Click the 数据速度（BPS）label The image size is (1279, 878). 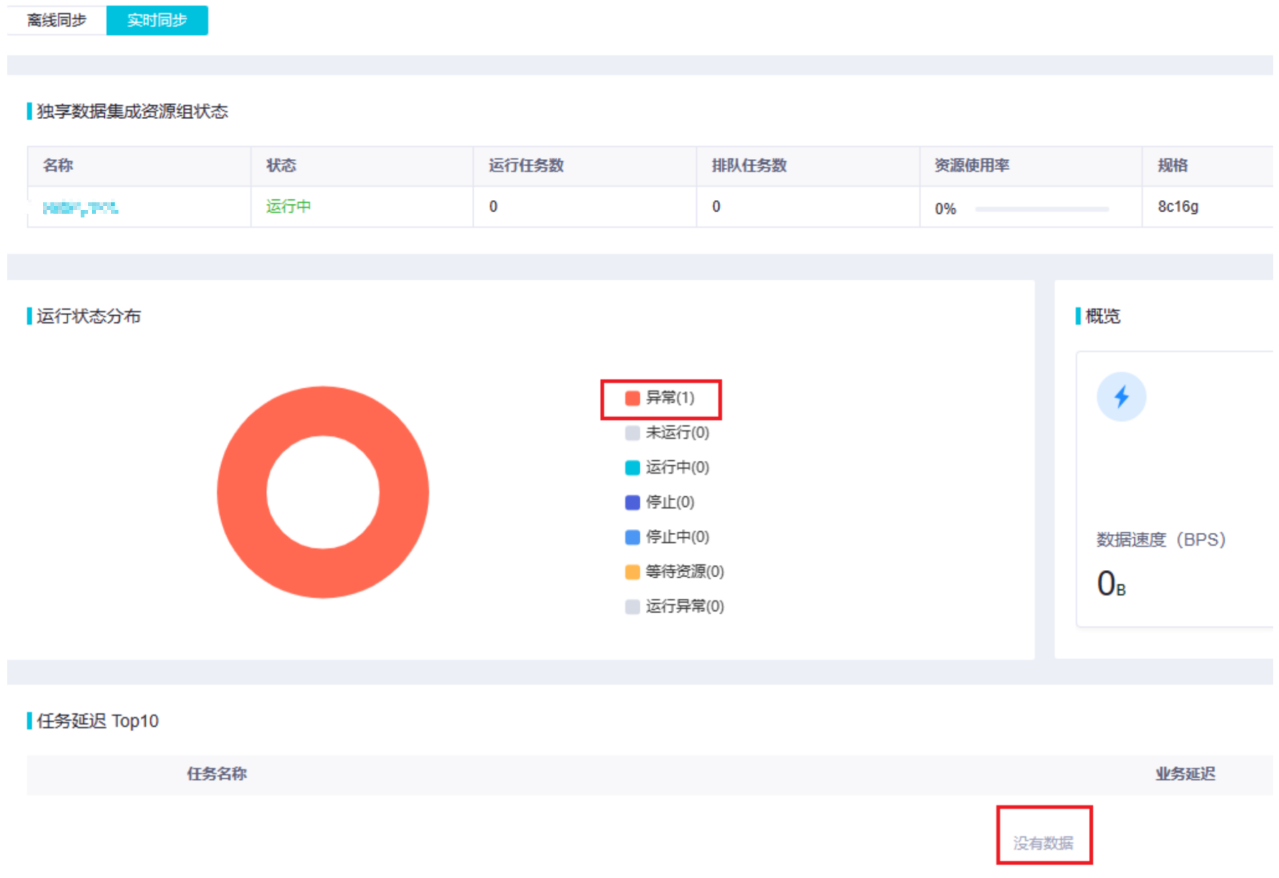point(1161,540)
